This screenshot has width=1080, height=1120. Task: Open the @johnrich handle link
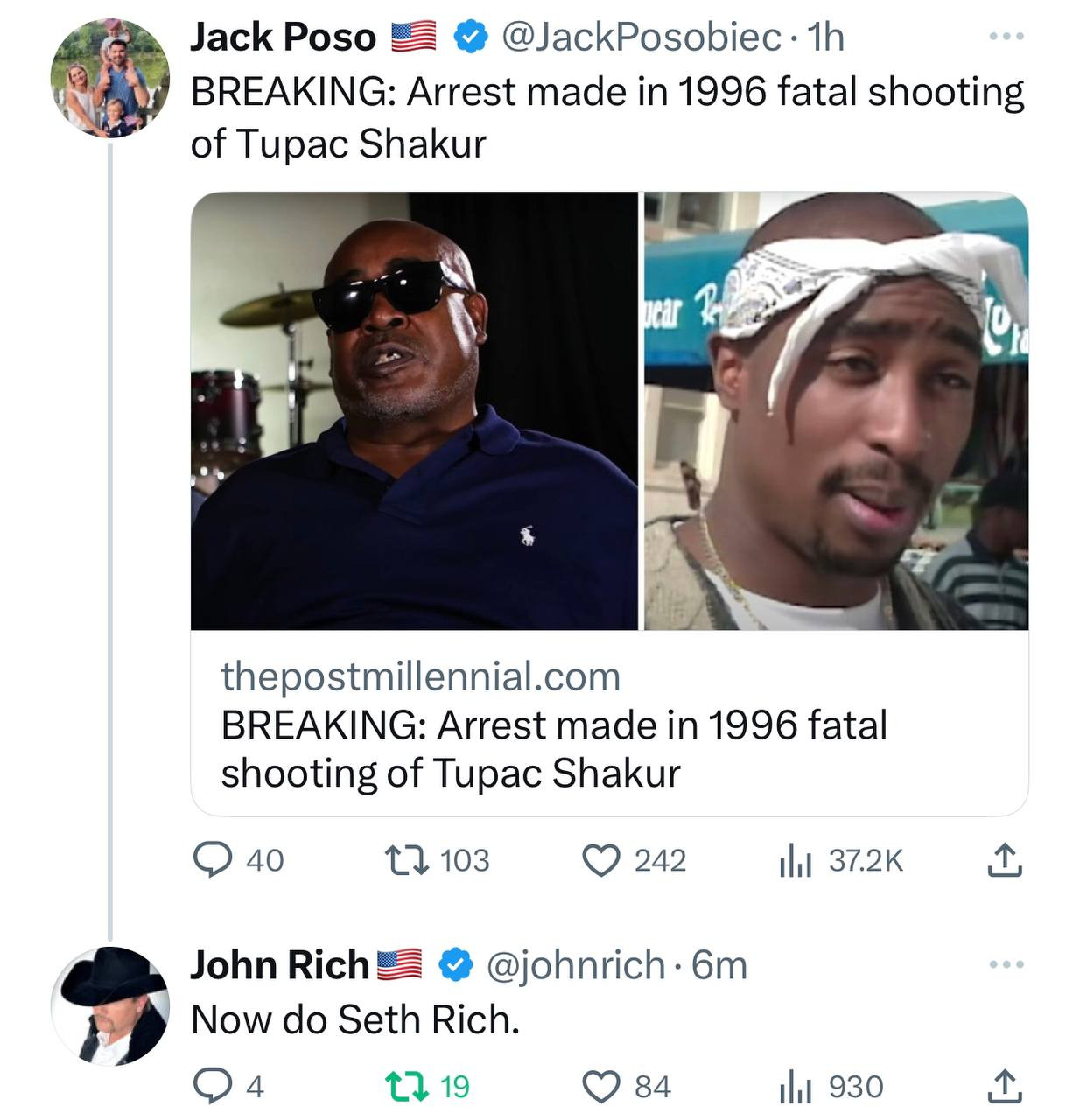[x=574, y=965]
